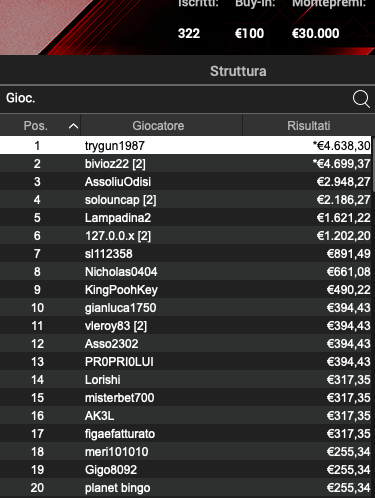Click the magnifier search icon
The height and width of the screenshot is (498, 375).
coord(361,99)
